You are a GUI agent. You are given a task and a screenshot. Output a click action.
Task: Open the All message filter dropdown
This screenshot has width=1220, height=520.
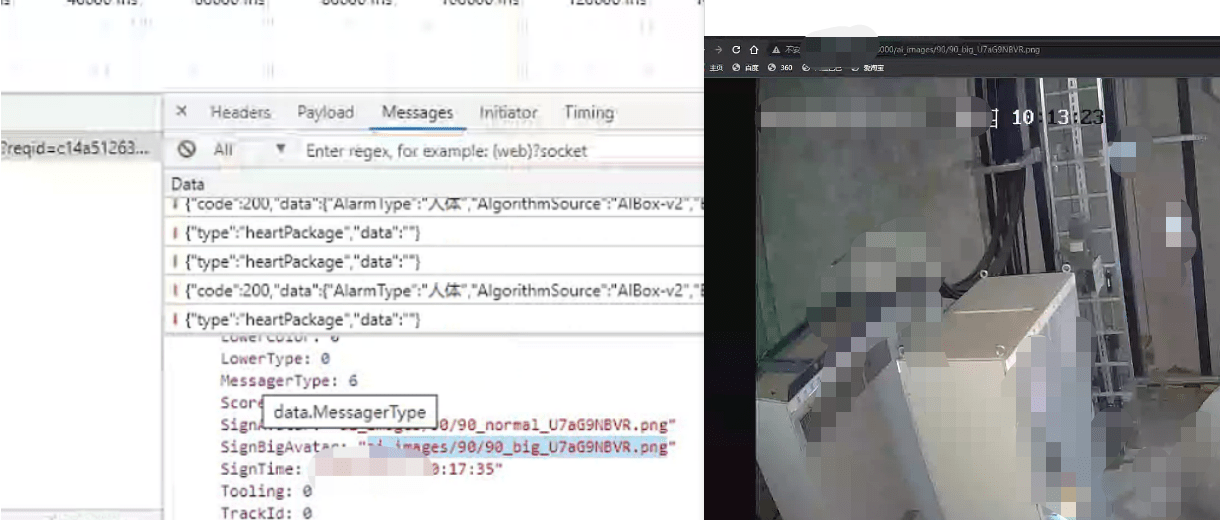pos(250,150)
